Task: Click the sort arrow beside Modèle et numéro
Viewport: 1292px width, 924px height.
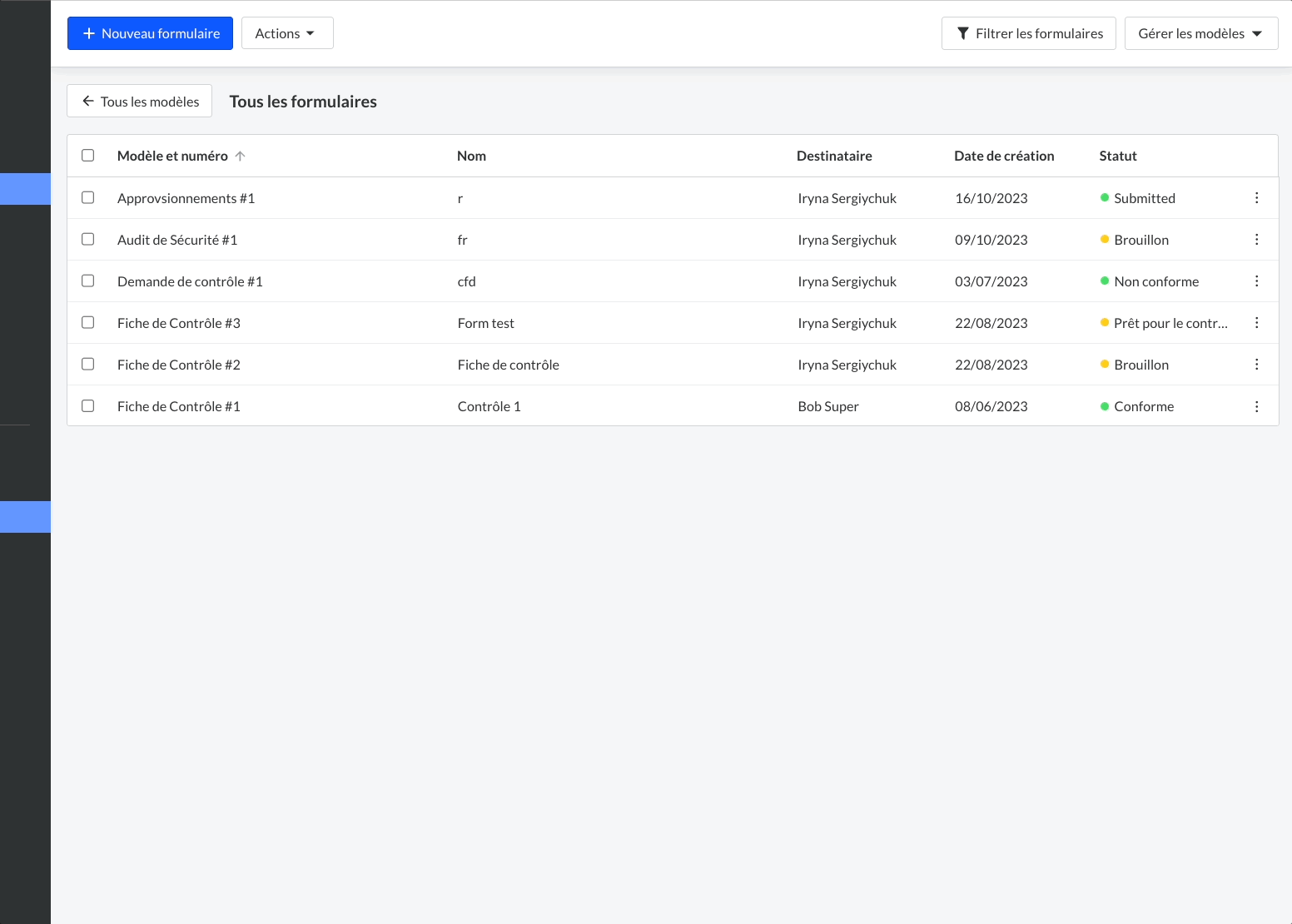Action: click(x=240, y=156)
